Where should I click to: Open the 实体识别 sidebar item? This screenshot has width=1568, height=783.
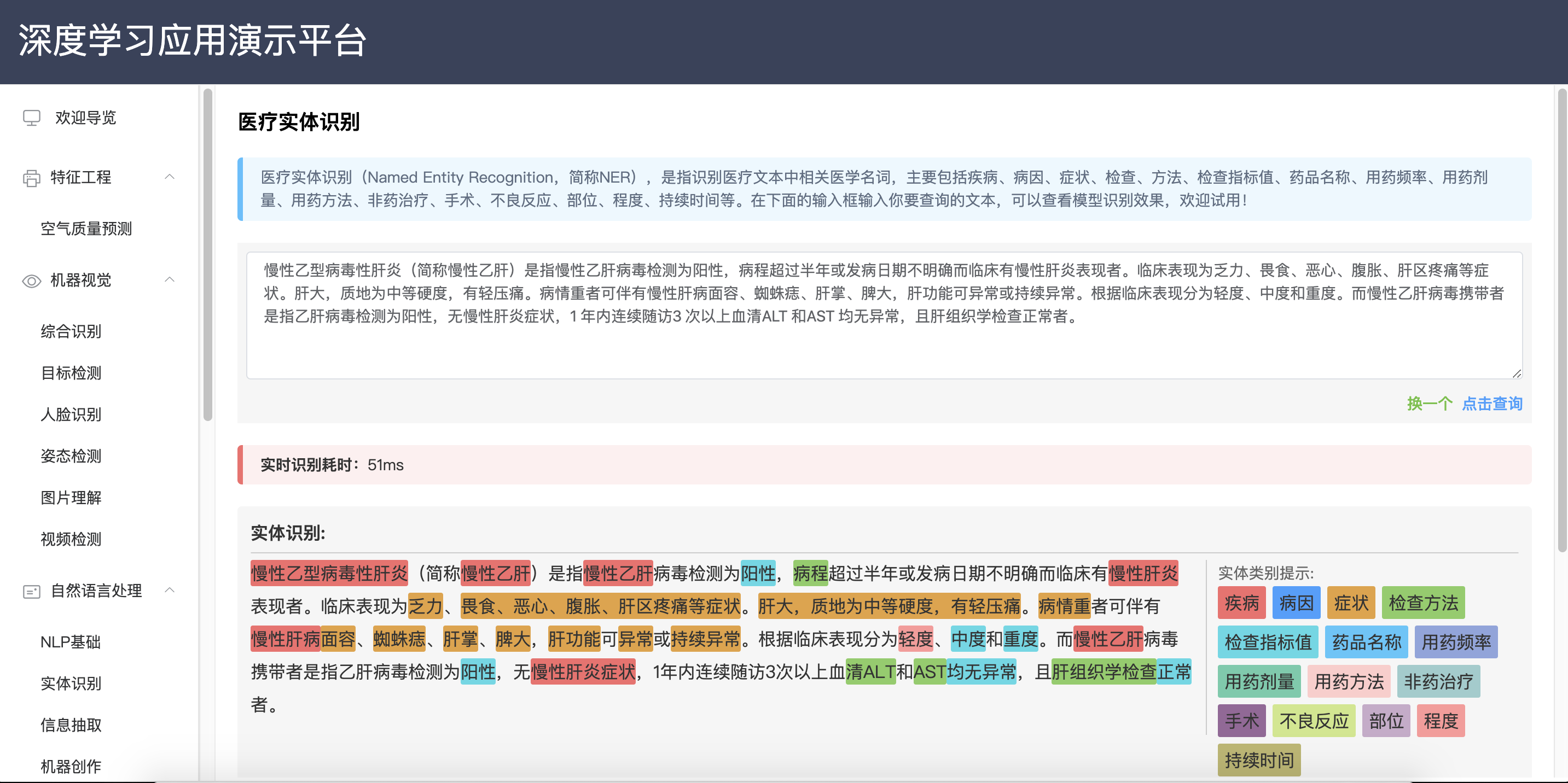coord(71,683)
